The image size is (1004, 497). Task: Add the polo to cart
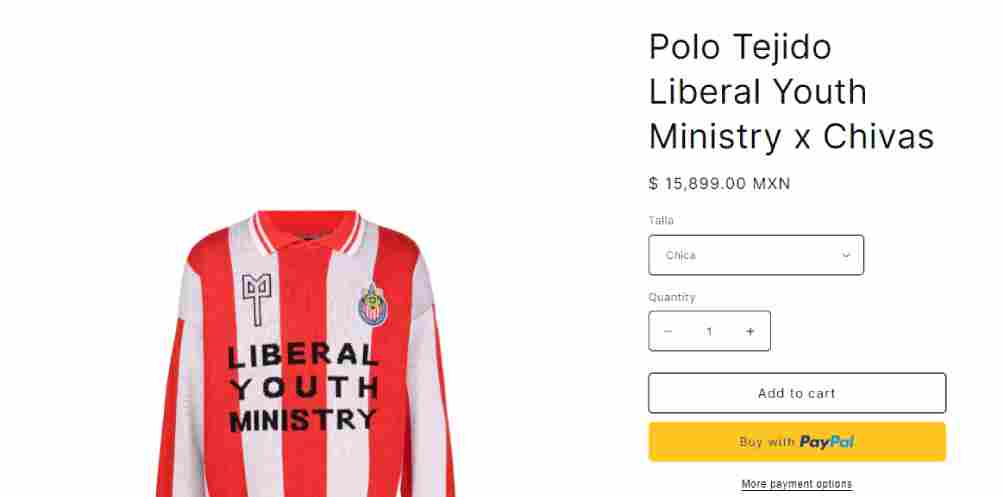click(x=797, y=393)
